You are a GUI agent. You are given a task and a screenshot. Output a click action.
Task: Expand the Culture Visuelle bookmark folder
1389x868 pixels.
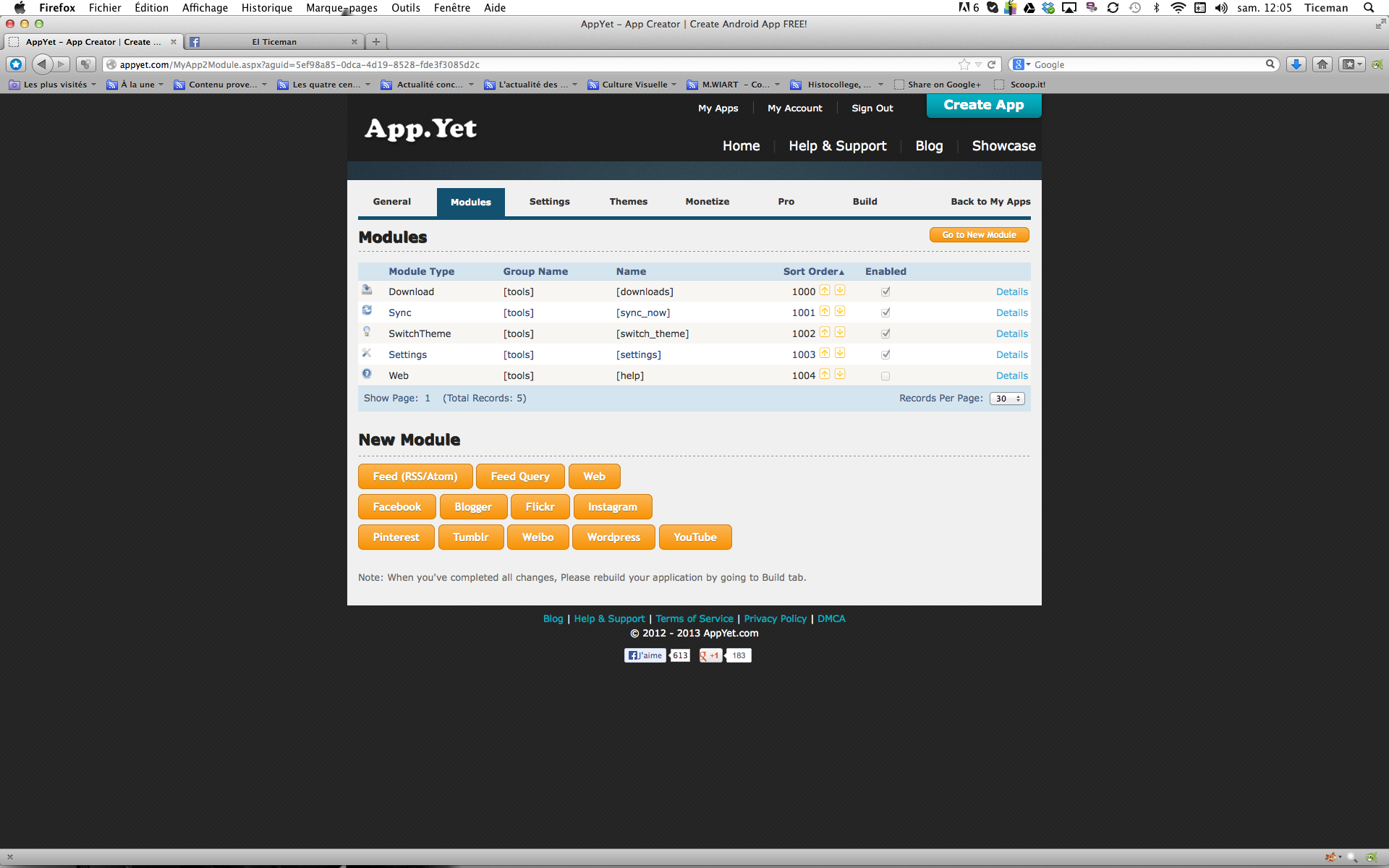[x=632, y=85]
